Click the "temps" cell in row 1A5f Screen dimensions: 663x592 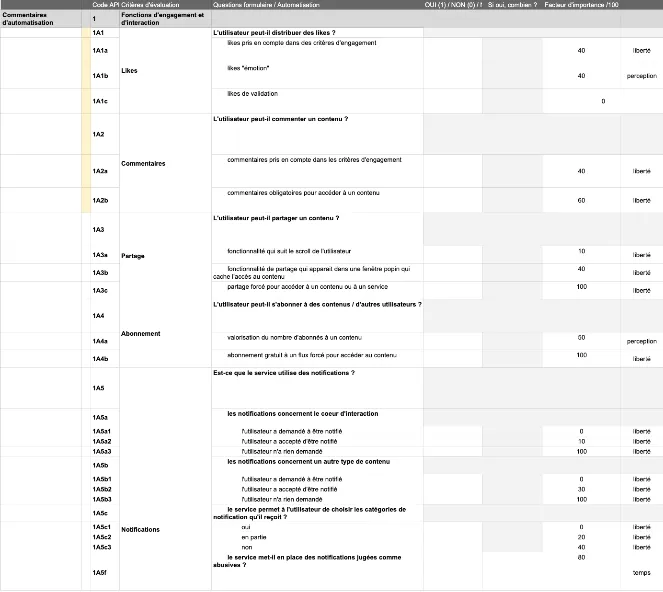(641, 573)
